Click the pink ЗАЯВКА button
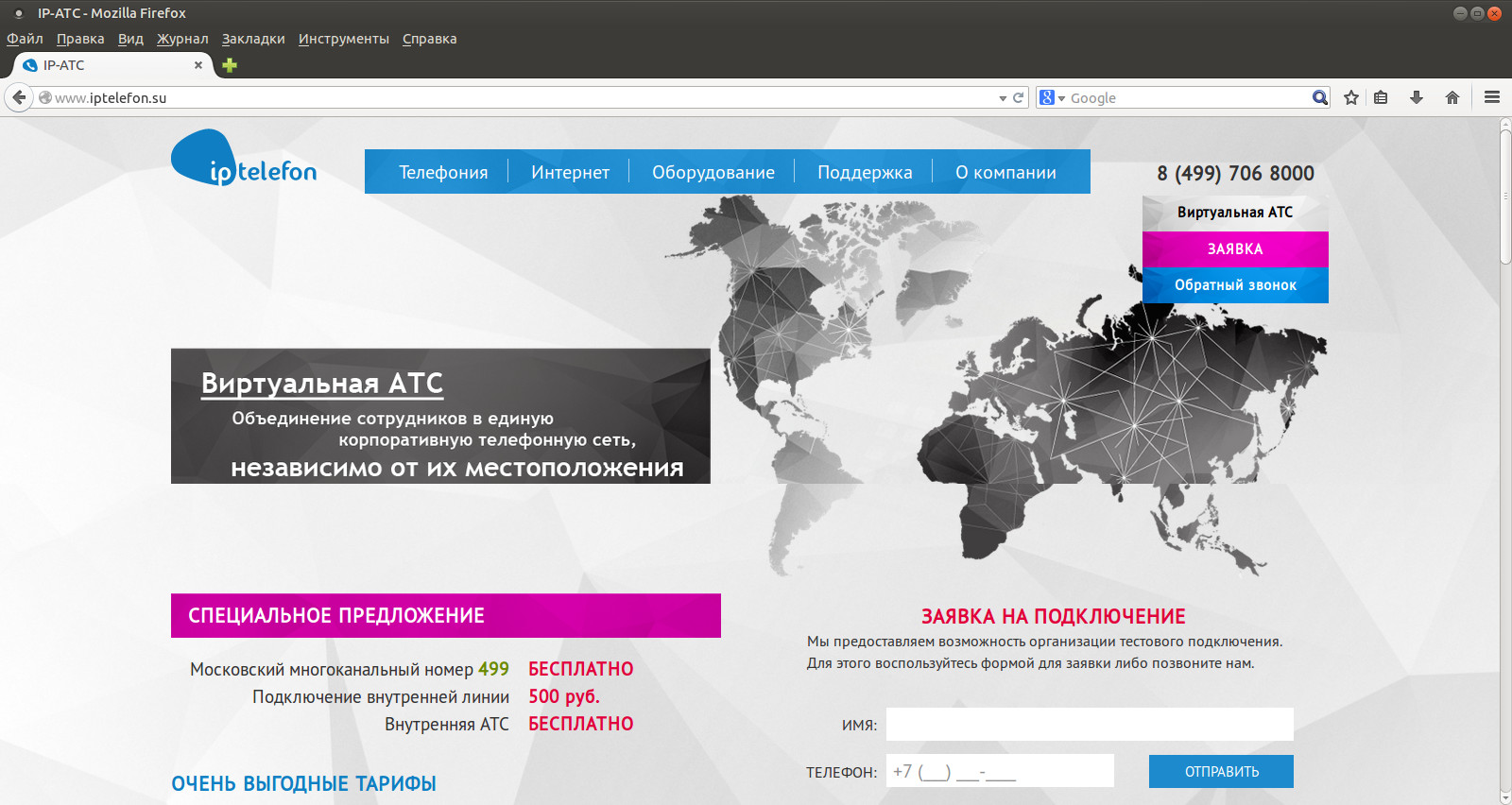Viewport: 1512px width, 805px height. tap(1235, 249)
